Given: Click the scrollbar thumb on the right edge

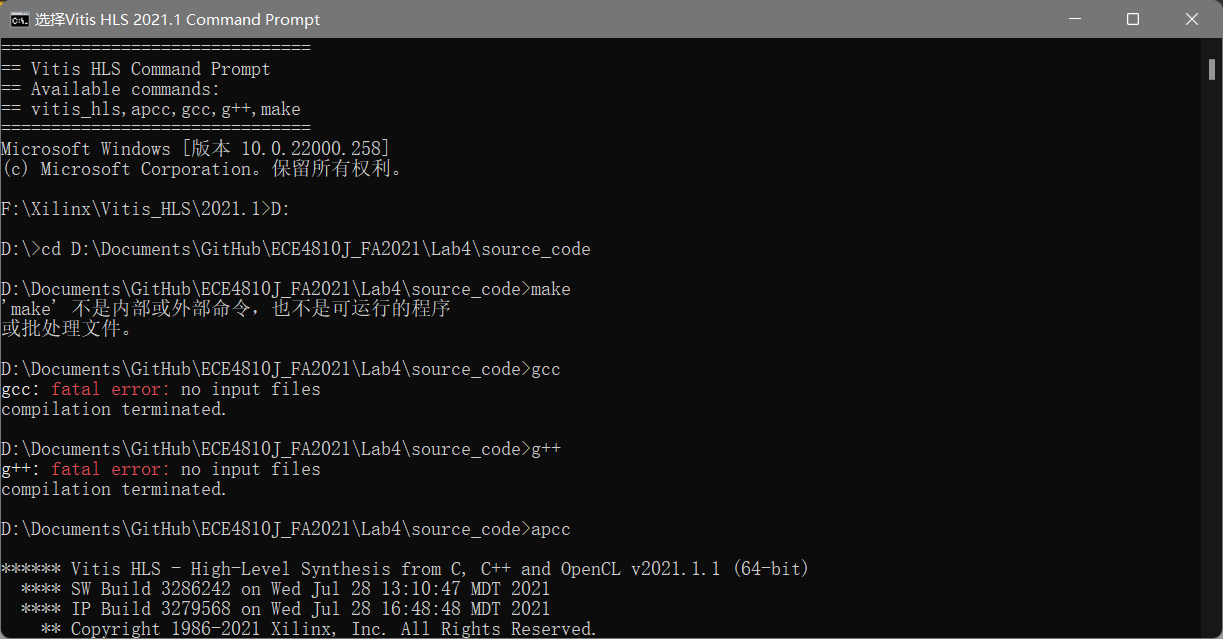Looking at the screenshot, I should coord(1212,67).
